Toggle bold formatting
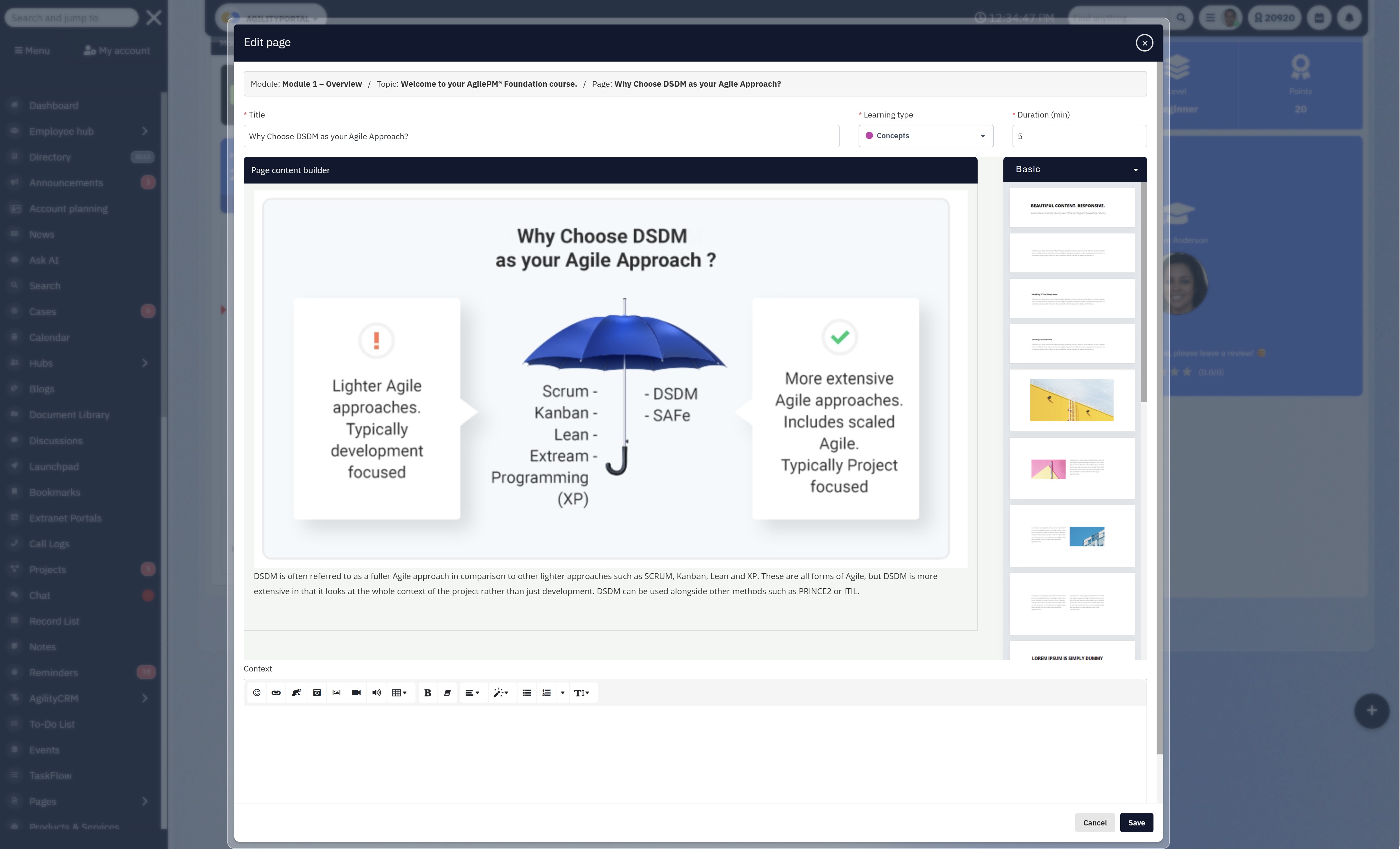1400x849 pixels. [428, 693]
